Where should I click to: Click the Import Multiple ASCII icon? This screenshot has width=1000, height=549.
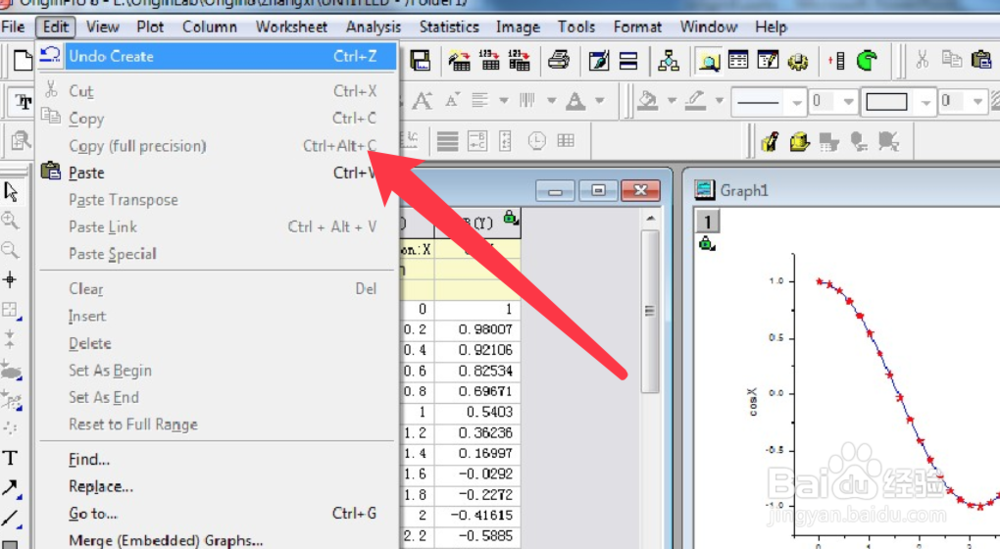(519, 61)
